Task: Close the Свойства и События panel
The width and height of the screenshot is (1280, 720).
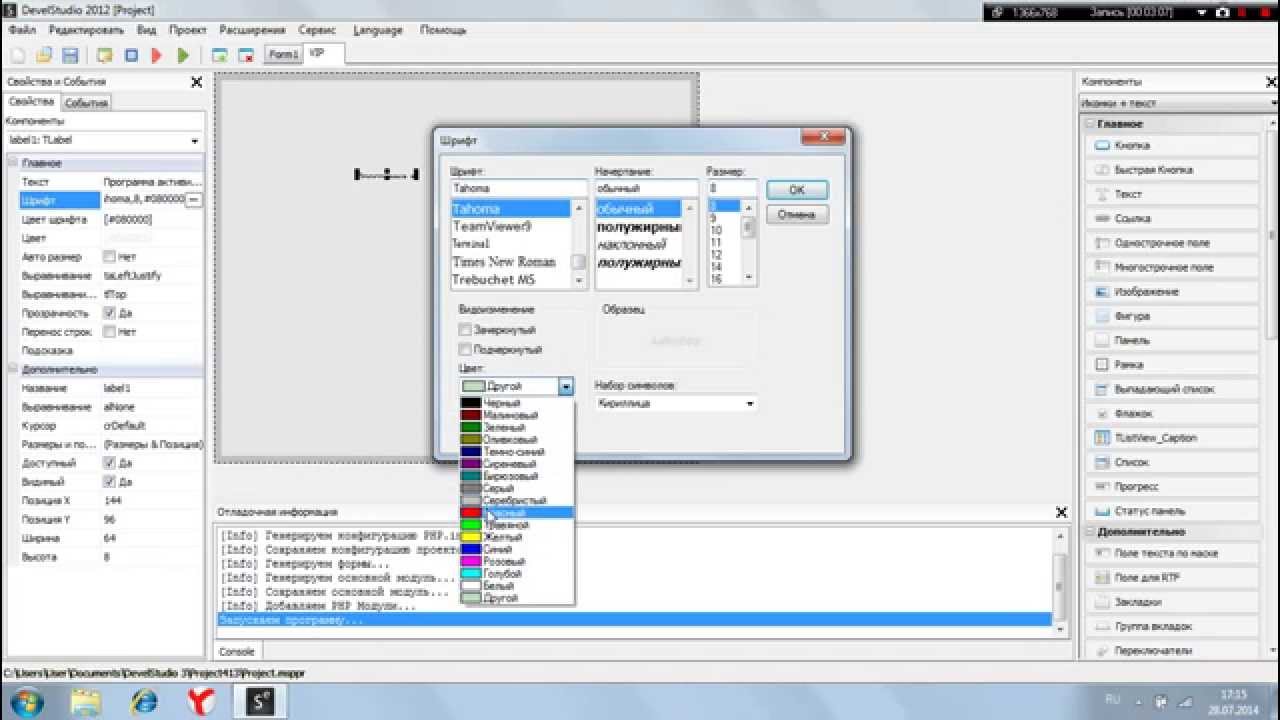Action: click(196, 82)
